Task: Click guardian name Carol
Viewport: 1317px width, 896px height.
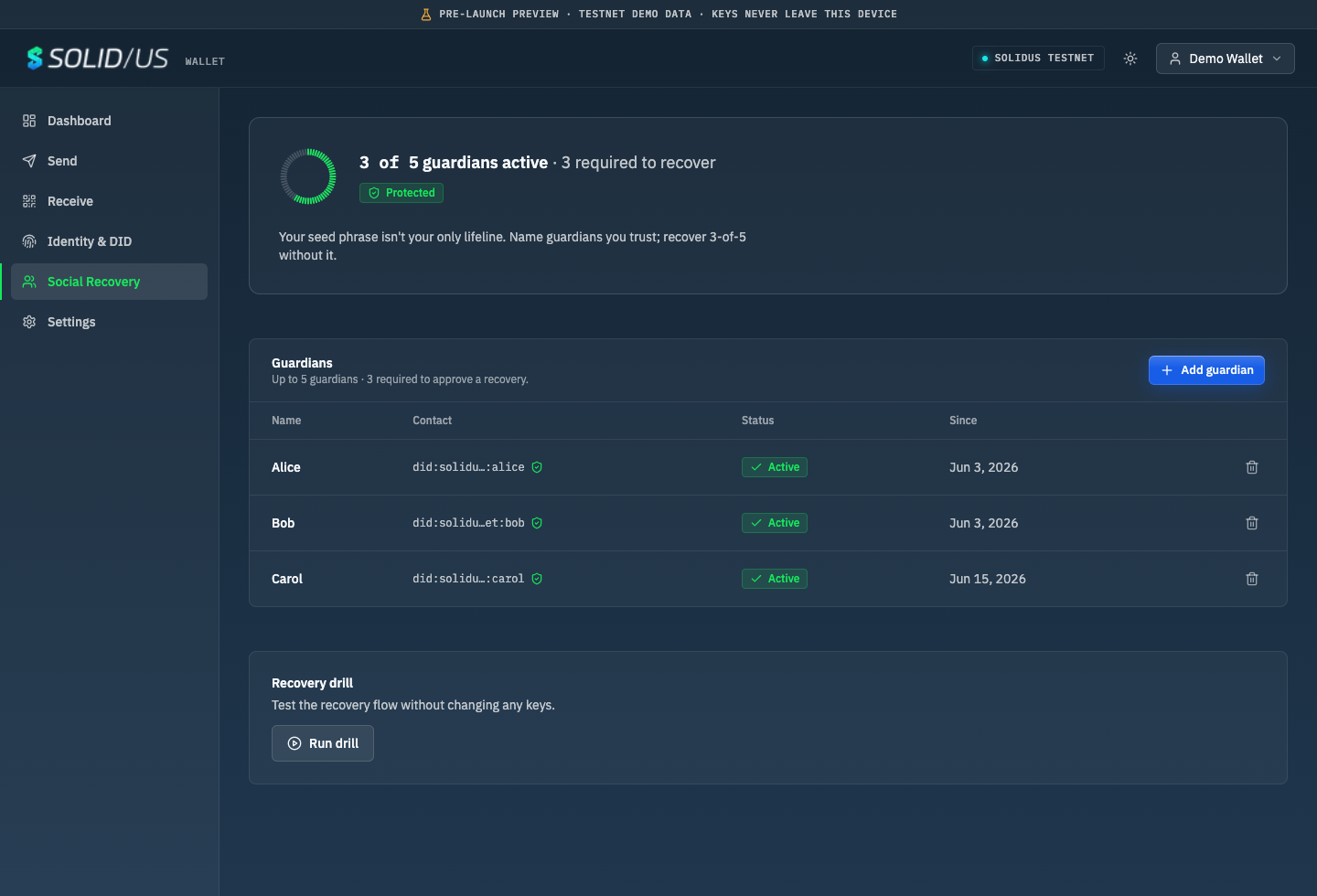Action: coord(287,579)
